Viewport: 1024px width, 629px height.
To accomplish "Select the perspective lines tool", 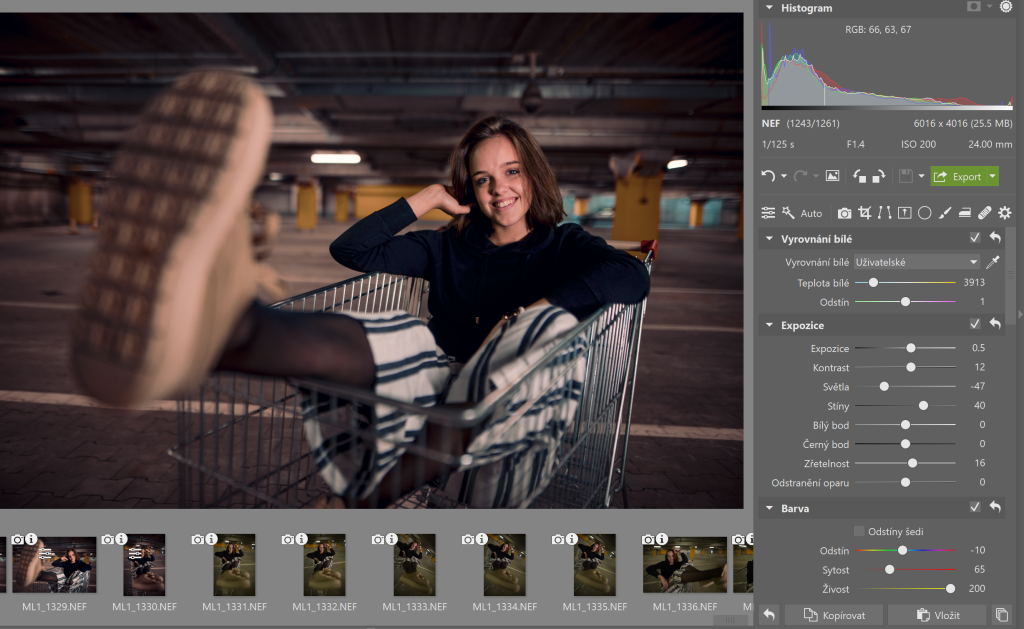I will pyautogui.click(x=884, y=213).
